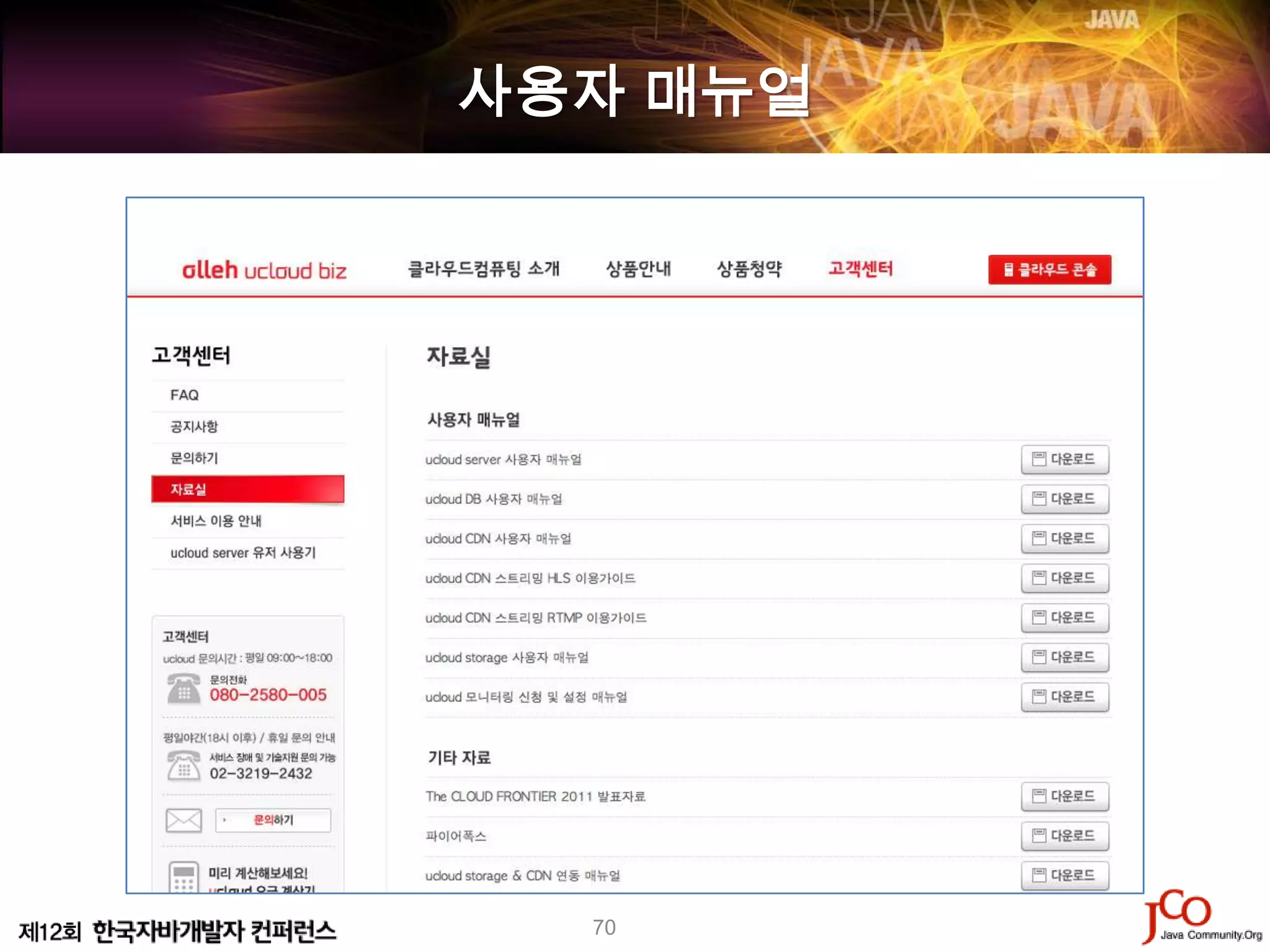Click ucloud CDN 사용자 매뉴얼 row text
Screen dimensions: 1270x952
click(x=499, y=539)
